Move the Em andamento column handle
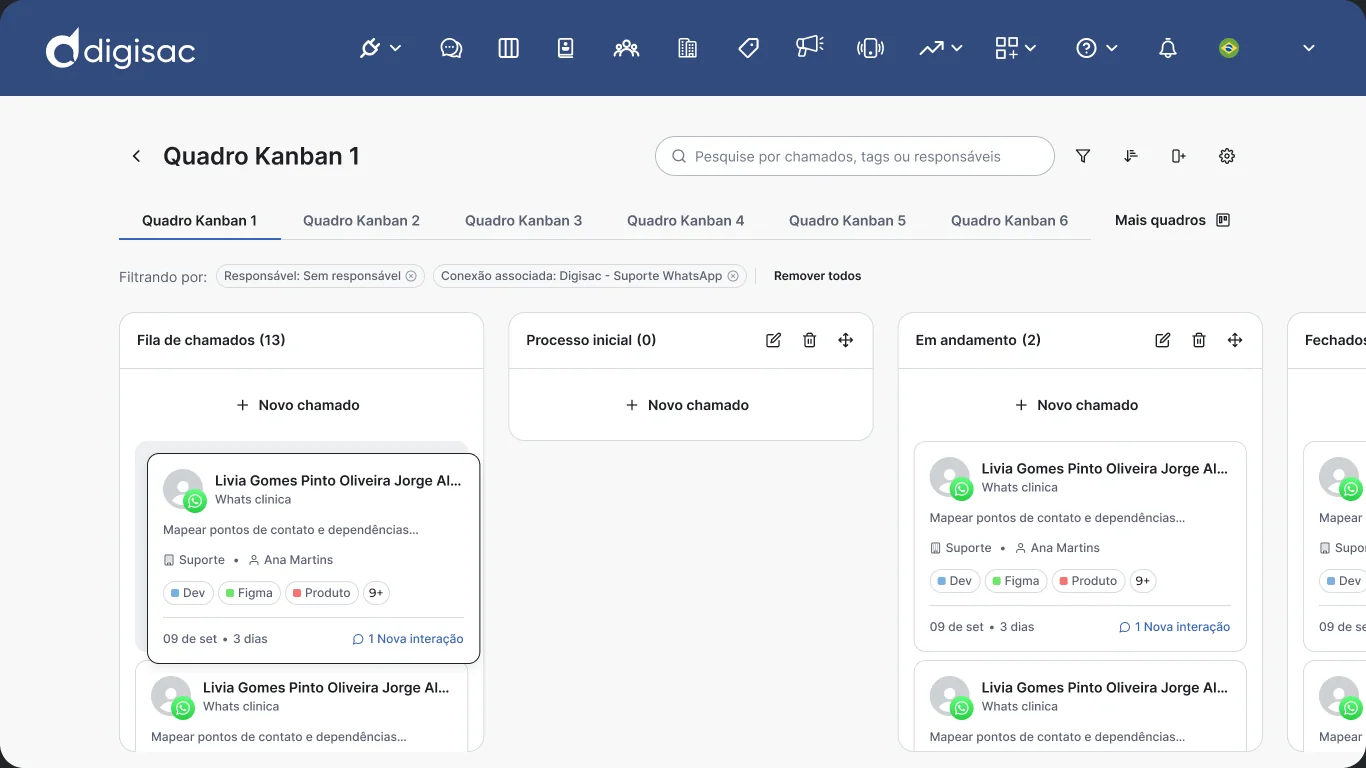The height and width of the screenshot is (768, 1366). [x=1235, y=340]
